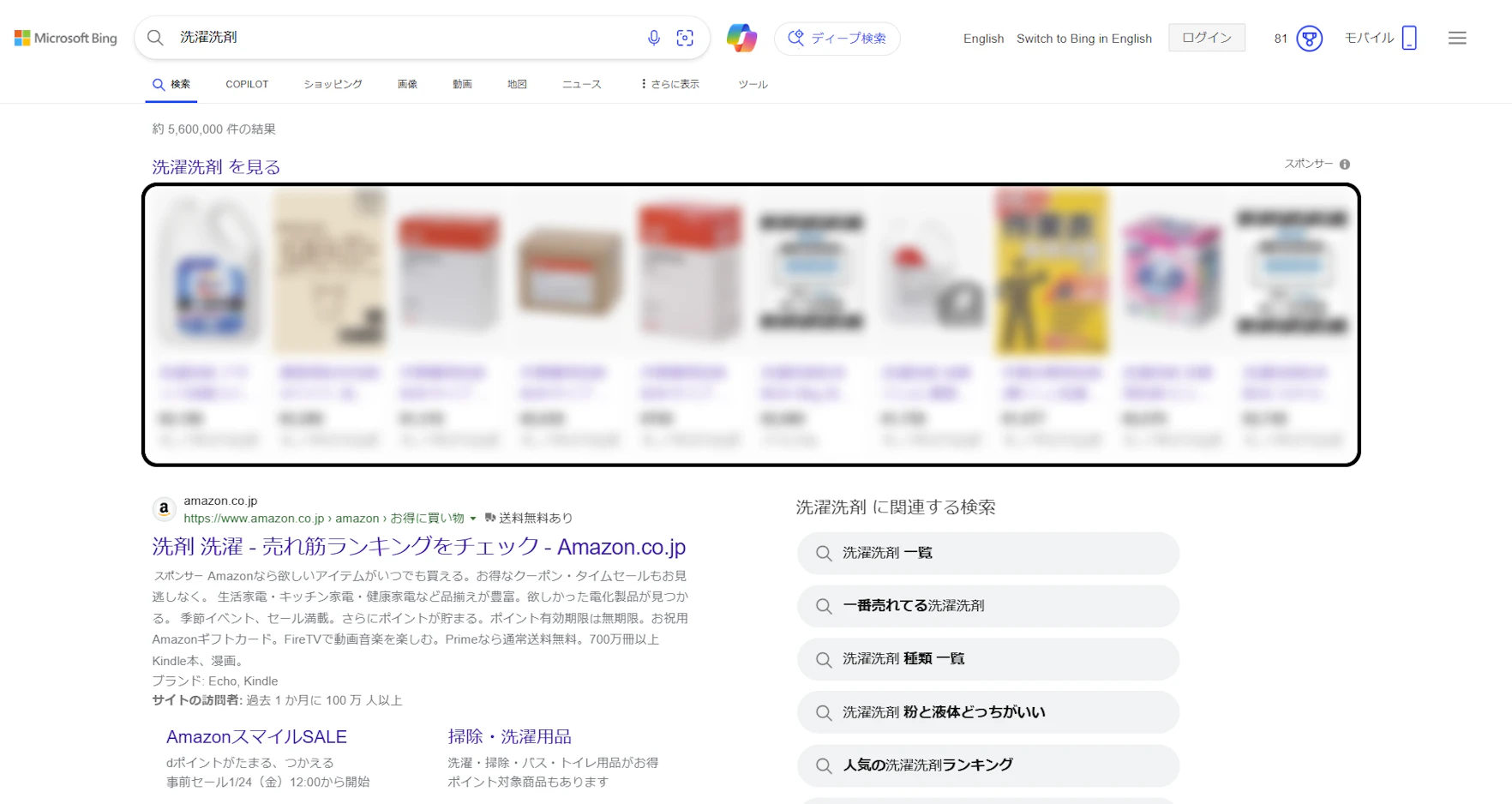This screenshot has height=804, width=1512.
Task: Open the AmazonスマイルSALE sitelink
Action: (x=256, y=737)
